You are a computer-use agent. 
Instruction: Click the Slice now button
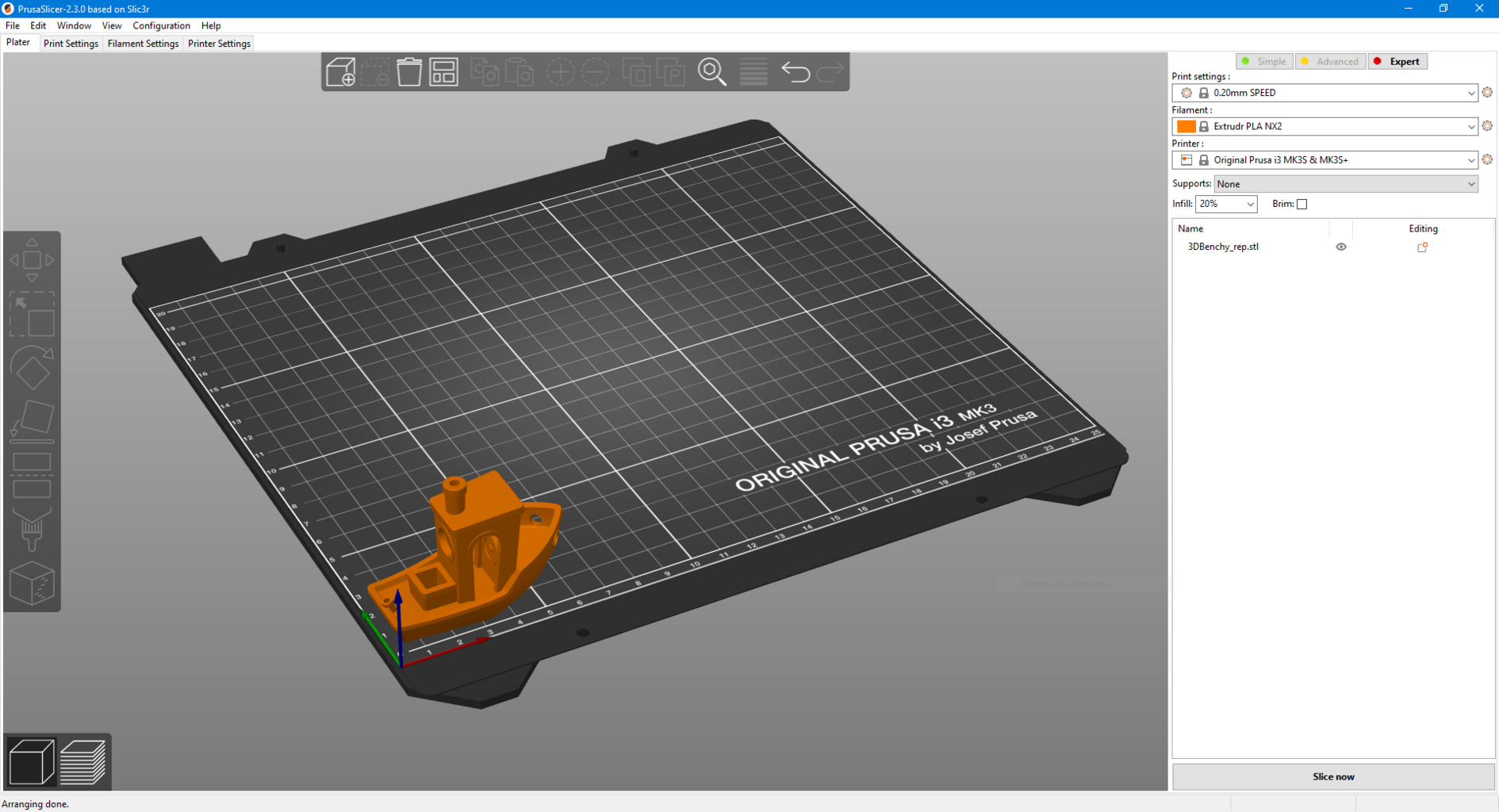pos(1332,776)
